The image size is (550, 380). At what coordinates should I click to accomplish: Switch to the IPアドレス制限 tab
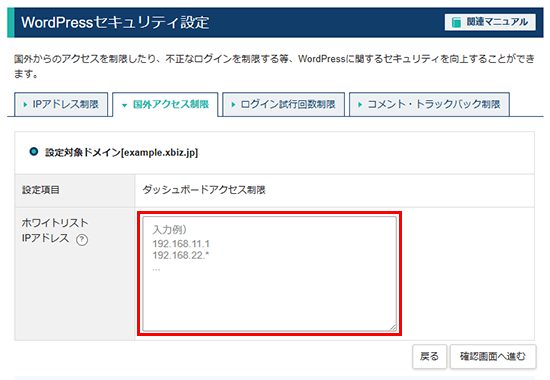61,104
